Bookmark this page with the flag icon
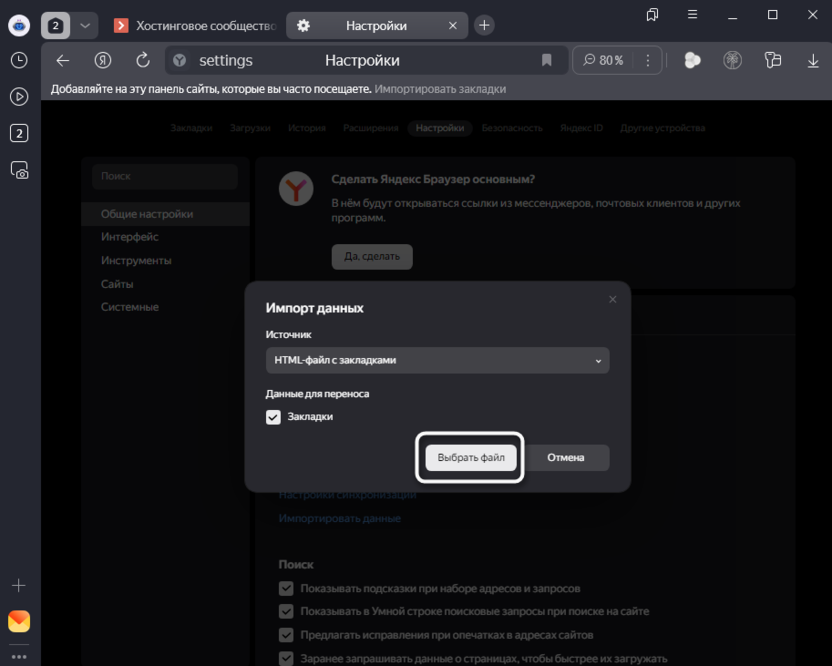 [x=547, y=60]
